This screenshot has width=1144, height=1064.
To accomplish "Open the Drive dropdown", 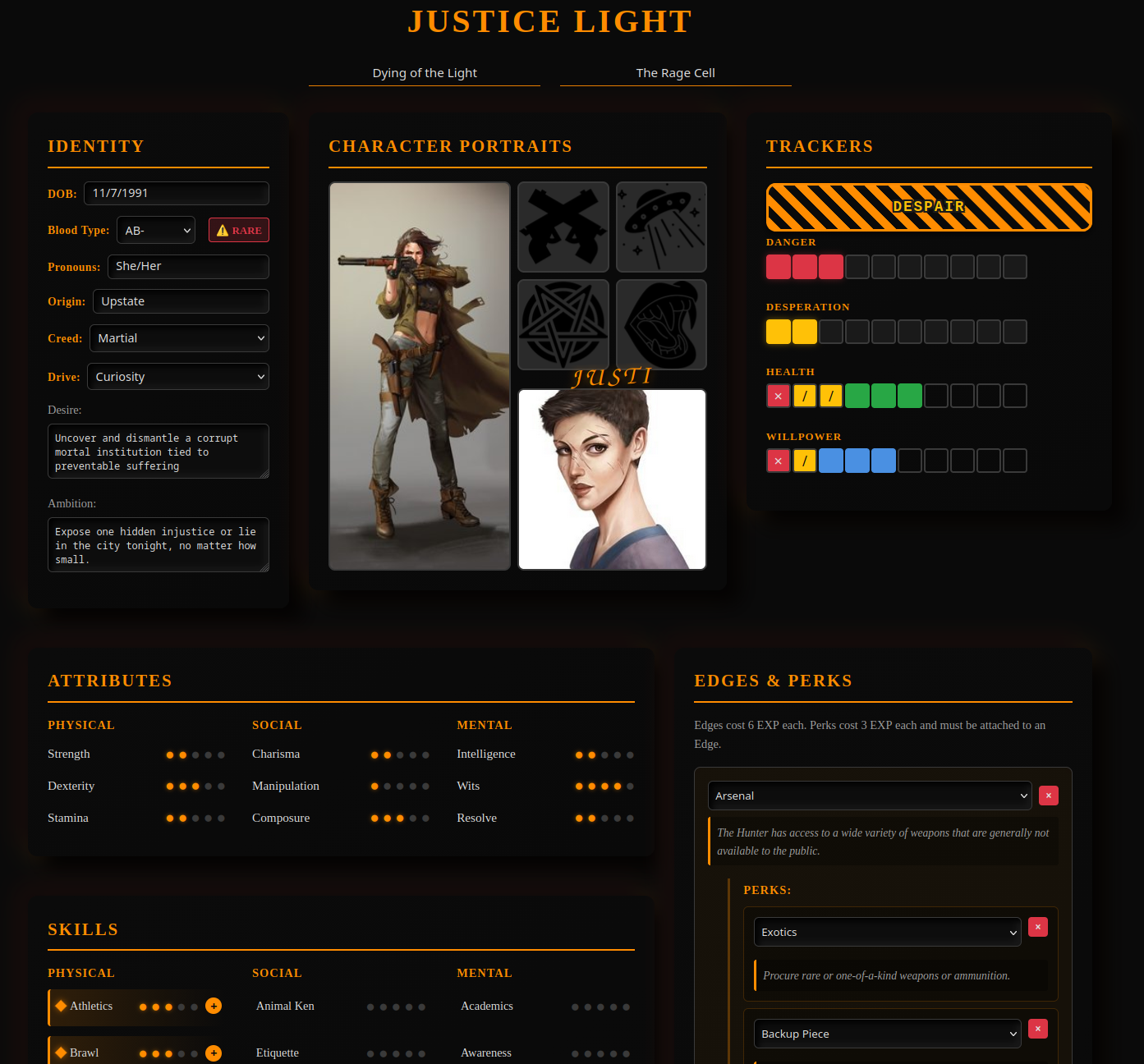I will pyautogui.click(x=177, y=376).
